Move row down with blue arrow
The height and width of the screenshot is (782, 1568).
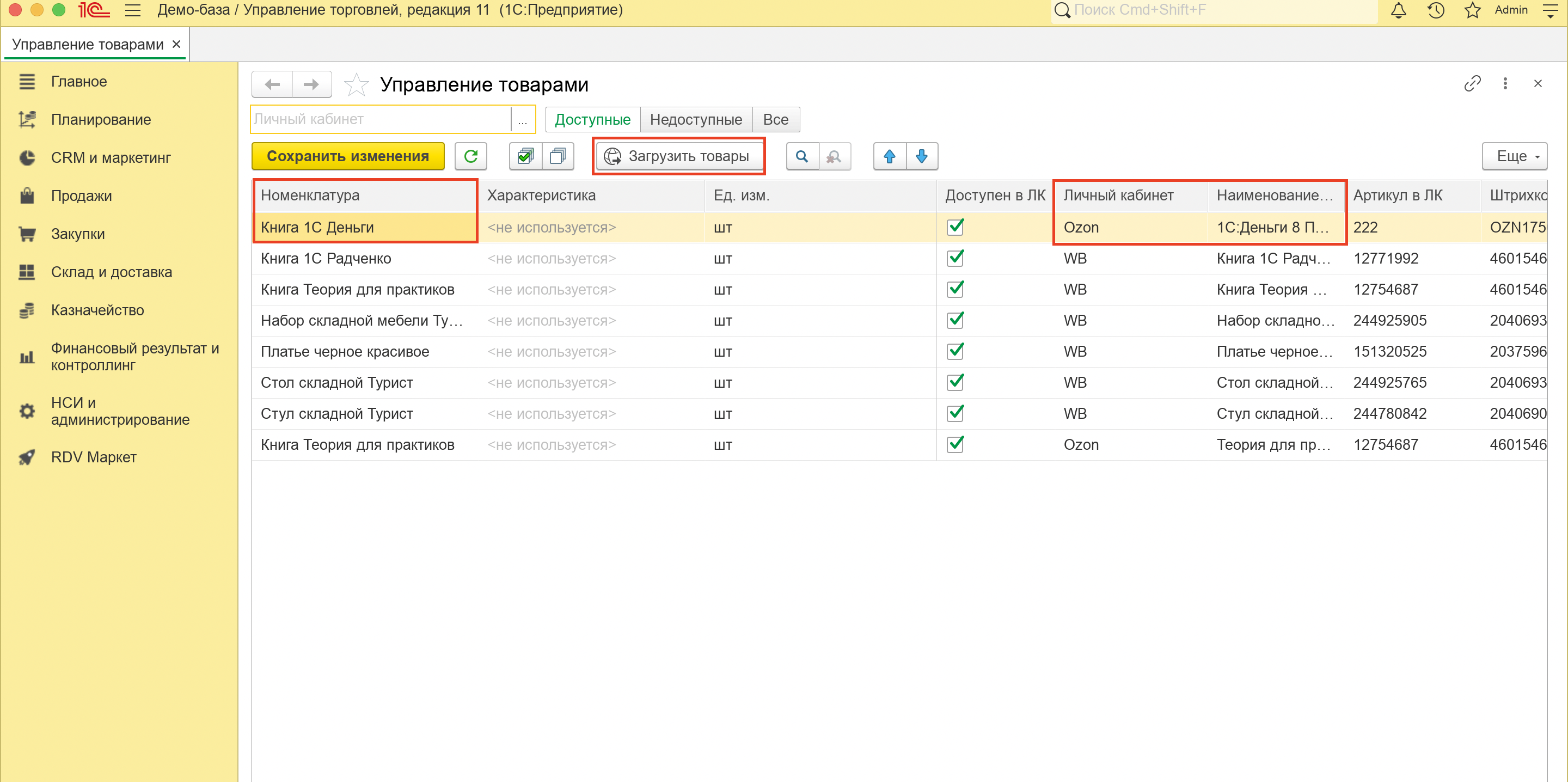click(922, 156)
